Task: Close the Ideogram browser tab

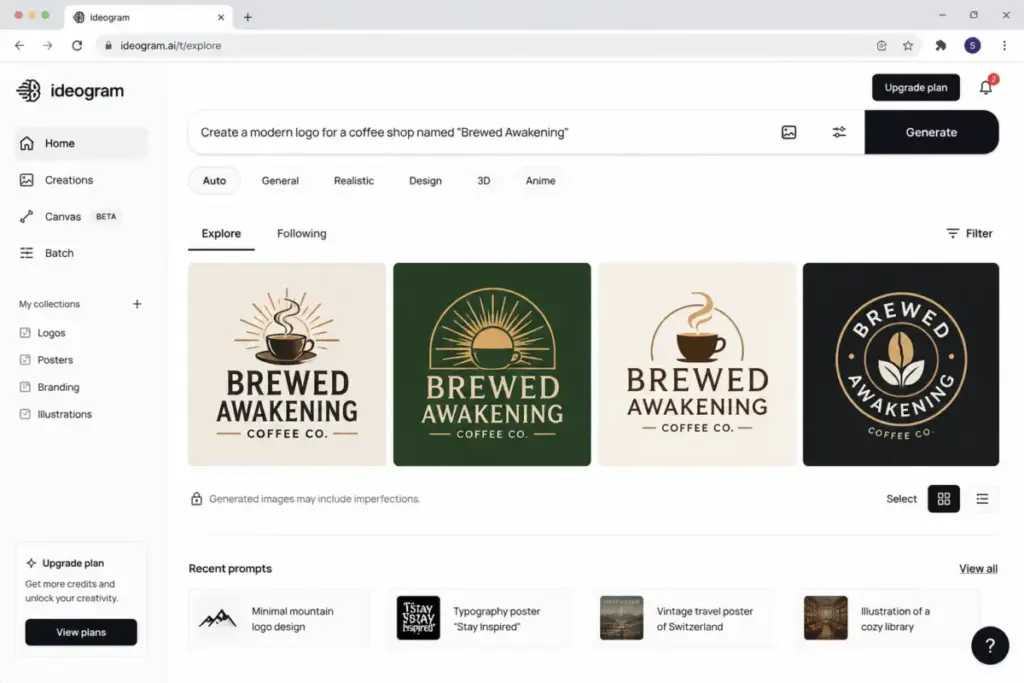Action: coord(221,18)
